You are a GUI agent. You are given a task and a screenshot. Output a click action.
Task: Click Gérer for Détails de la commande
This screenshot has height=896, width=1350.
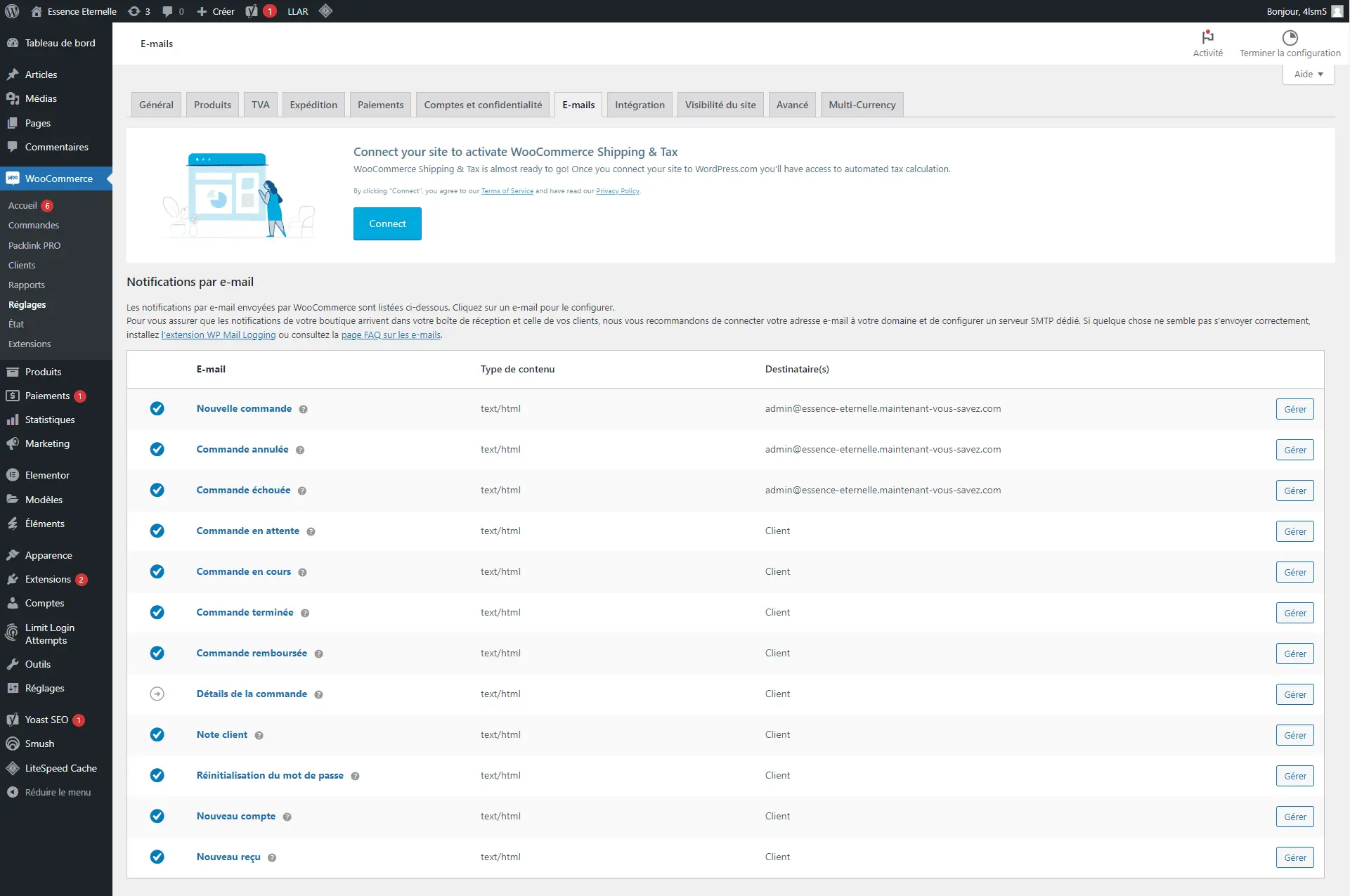click(x=1294, y=694)
